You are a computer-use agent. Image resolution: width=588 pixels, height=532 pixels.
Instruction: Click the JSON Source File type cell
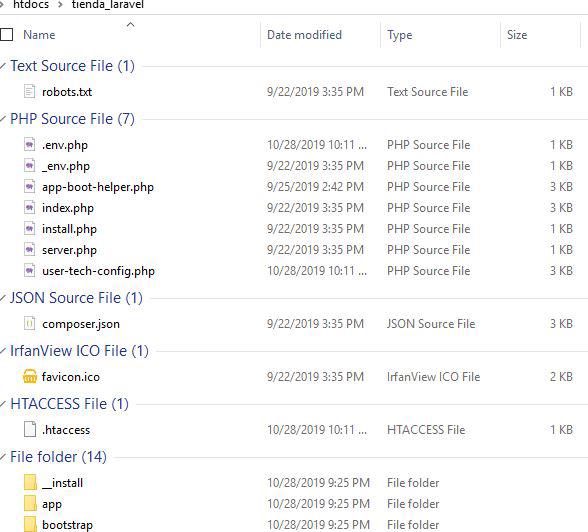click(x=431, y=324)
